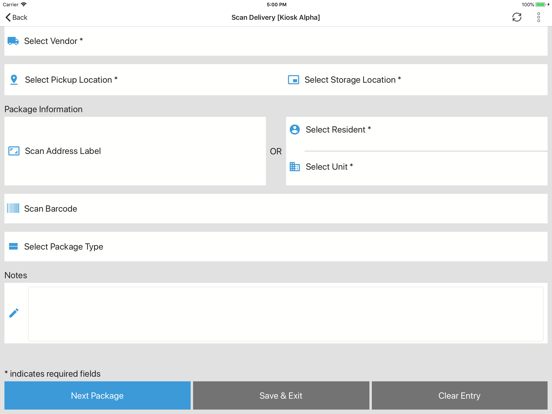Click the storage location icon

(293, 80)
